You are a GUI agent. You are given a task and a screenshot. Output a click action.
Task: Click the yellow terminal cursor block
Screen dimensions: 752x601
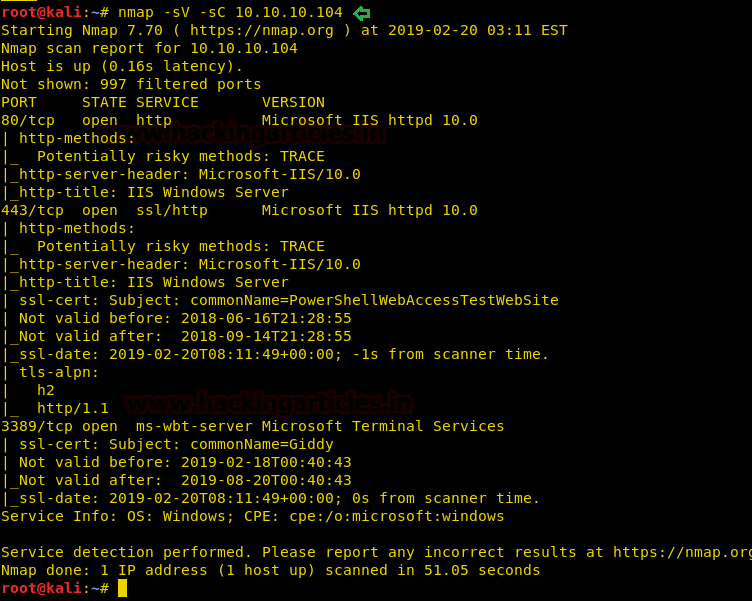[x=122, y=588]
